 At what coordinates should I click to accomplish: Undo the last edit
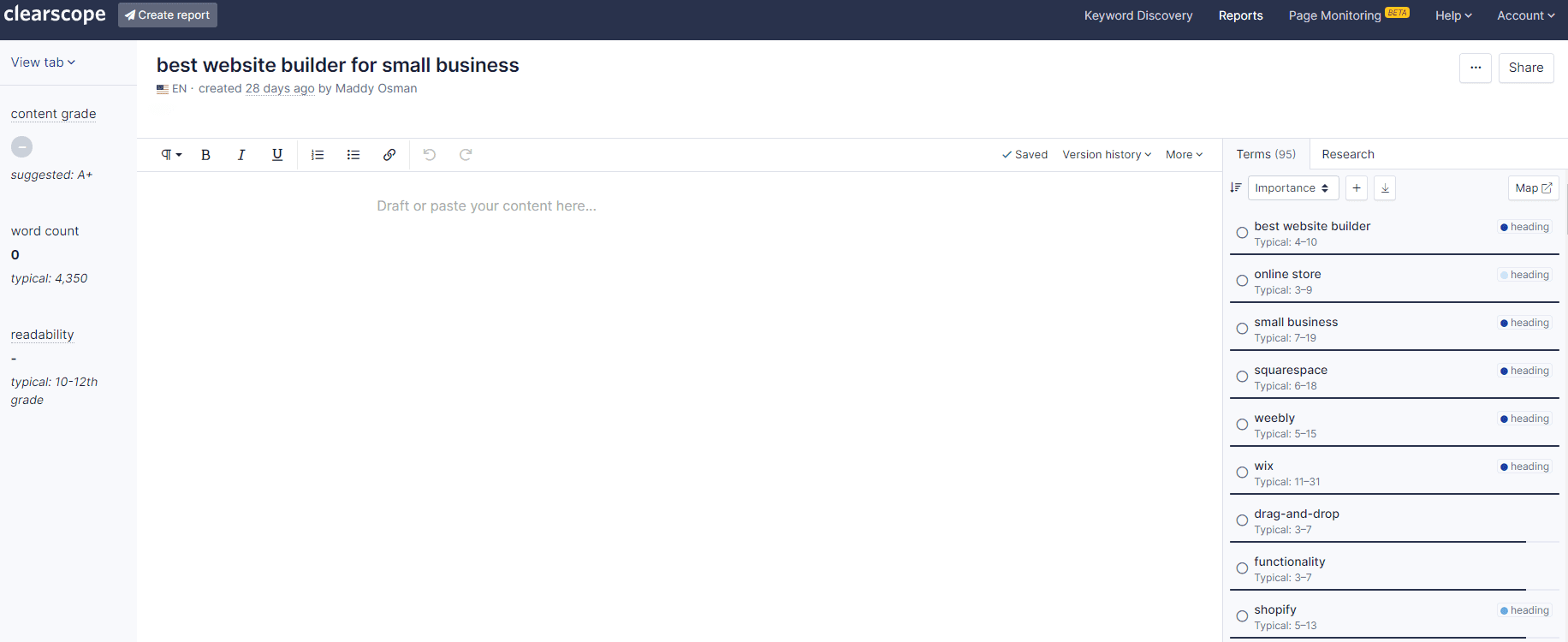430,155
